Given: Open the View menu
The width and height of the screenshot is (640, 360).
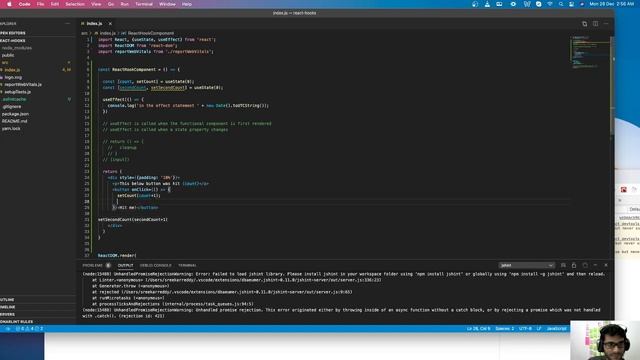Looking at the screenshot, I should click(96, 4).
